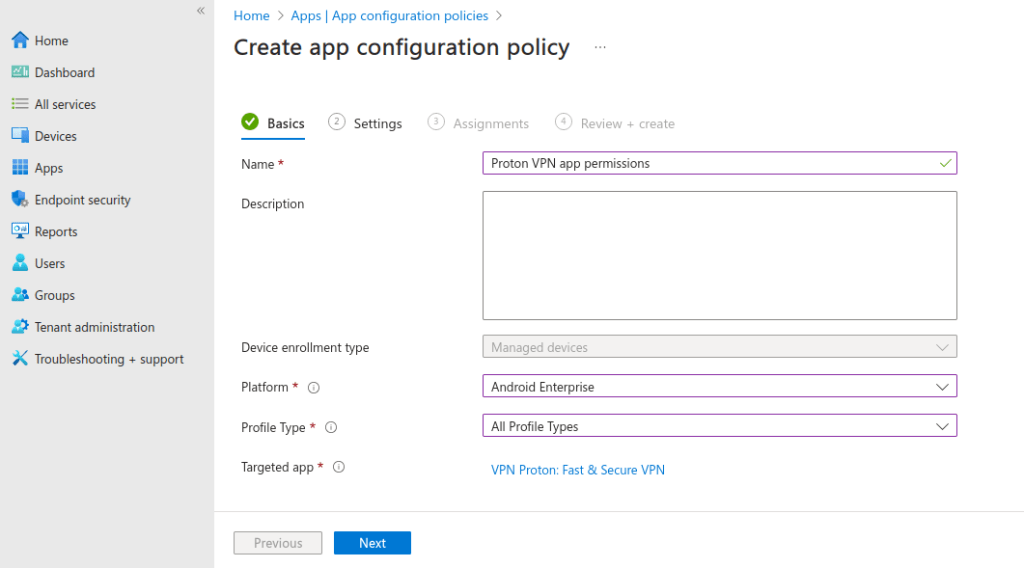
Task: Open Users in the sidebar
Action: pyautogui.click(x=50, y=264)
